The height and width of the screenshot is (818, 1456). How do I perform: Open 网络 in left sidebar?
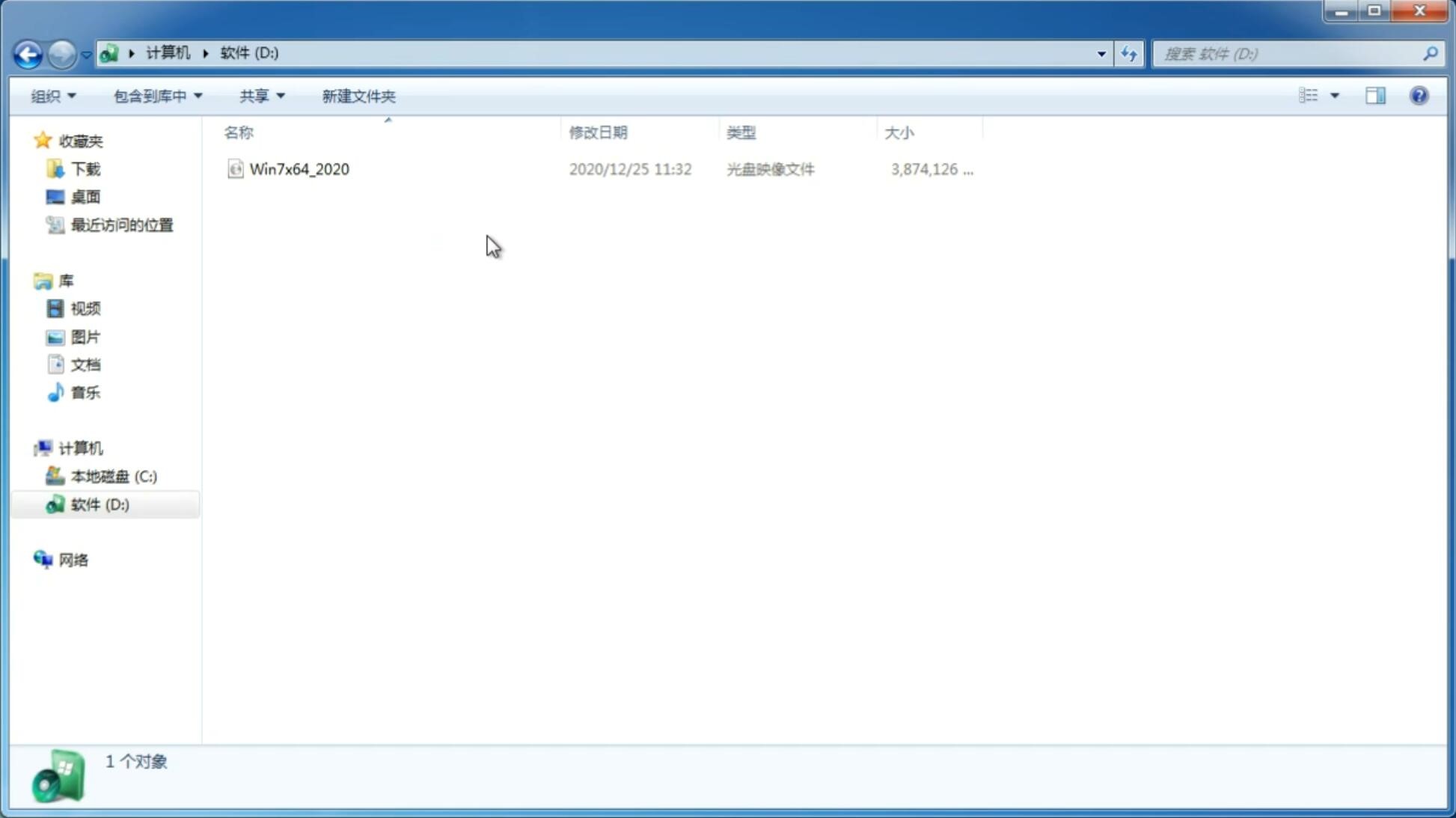(x=73, y=559)
